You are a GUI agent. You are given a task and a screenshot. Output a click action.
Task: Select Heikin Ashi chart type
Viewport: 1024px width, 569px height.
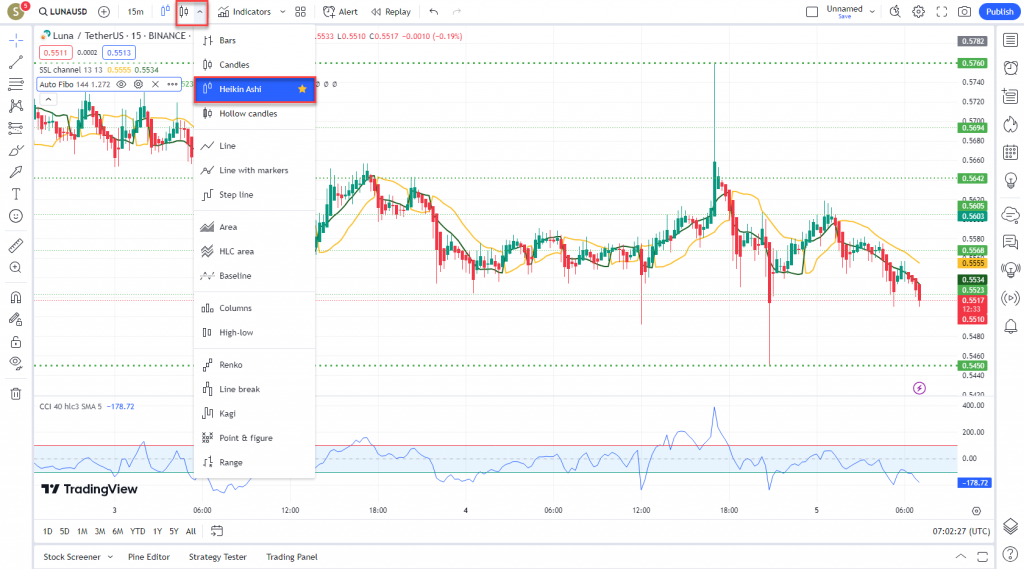255,89
